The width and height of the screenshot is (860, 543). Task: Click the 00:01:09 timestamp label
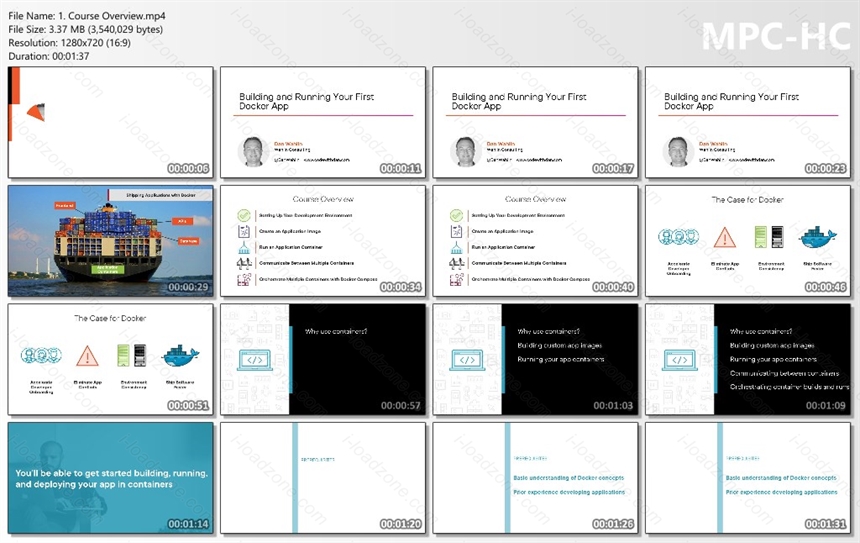(825, 405)
